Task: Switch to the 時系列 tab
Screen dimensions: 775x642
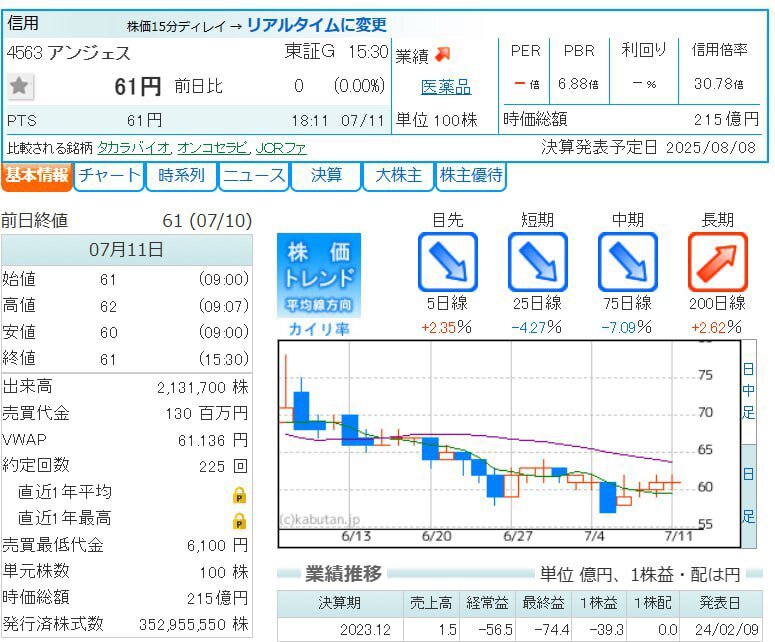Action: (181, 175)
